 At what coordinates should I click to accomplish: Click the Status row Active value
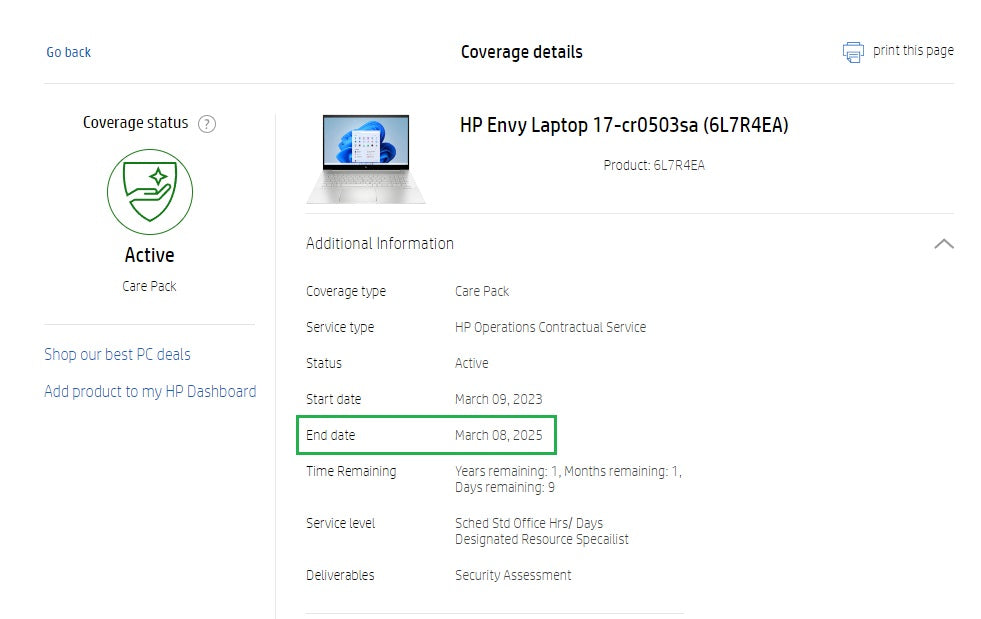pos(472,363)
